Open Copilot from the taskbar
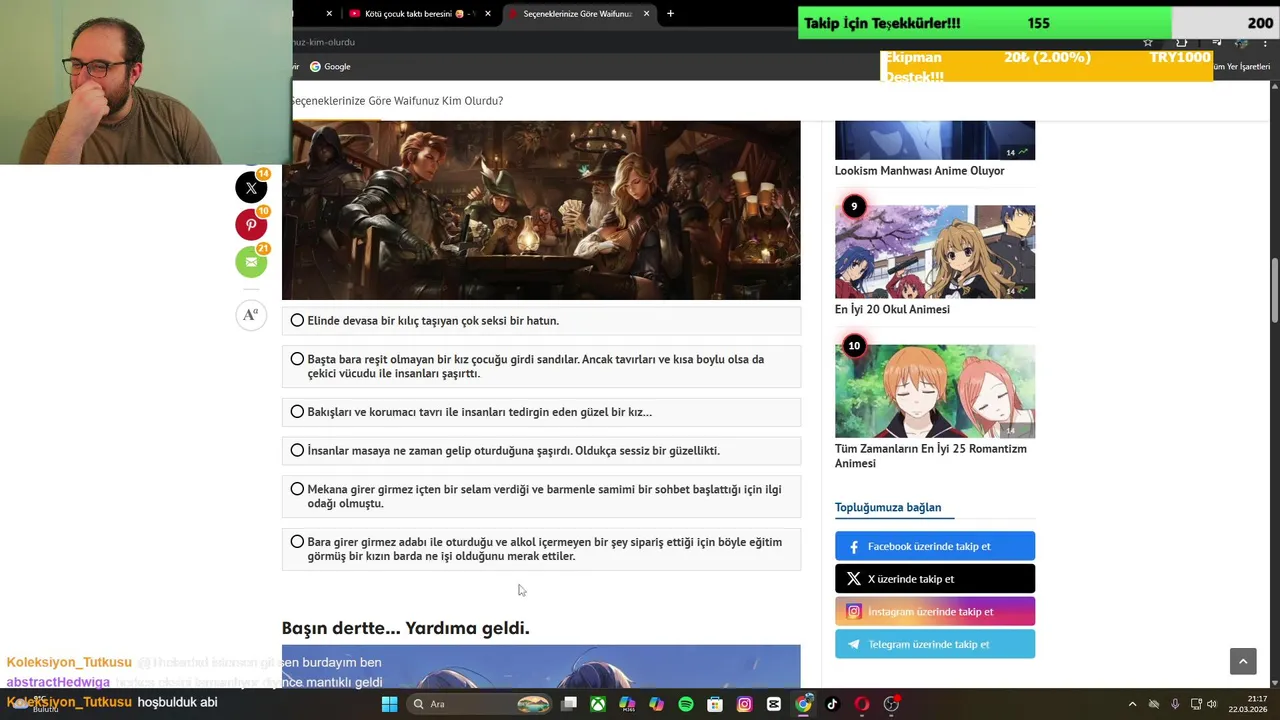1280x720 pixels. [656, 704]
